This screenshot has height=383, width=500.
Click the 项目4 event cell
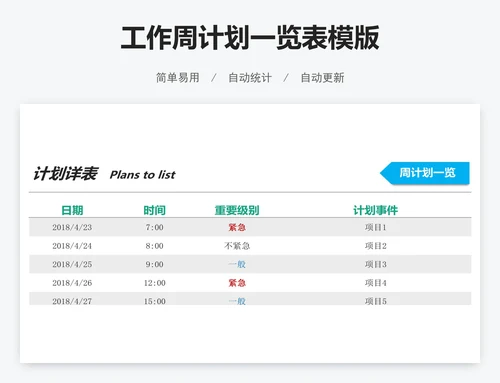tap(376, 283)
